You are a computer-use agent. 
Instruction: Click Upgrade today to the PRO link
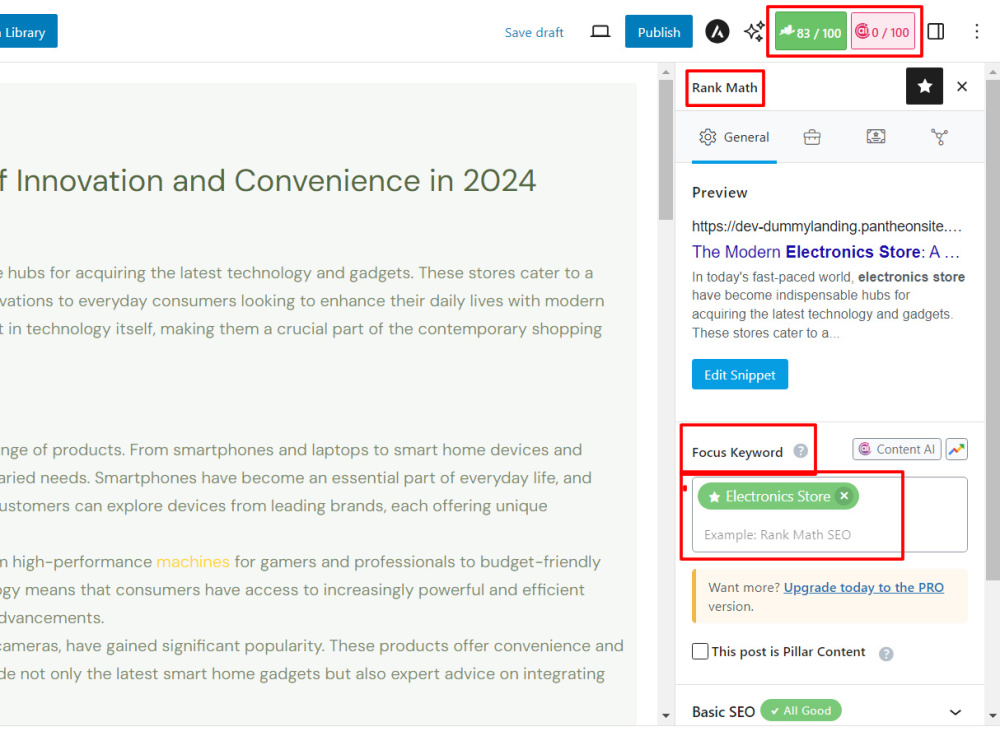[x=864, y=587]
